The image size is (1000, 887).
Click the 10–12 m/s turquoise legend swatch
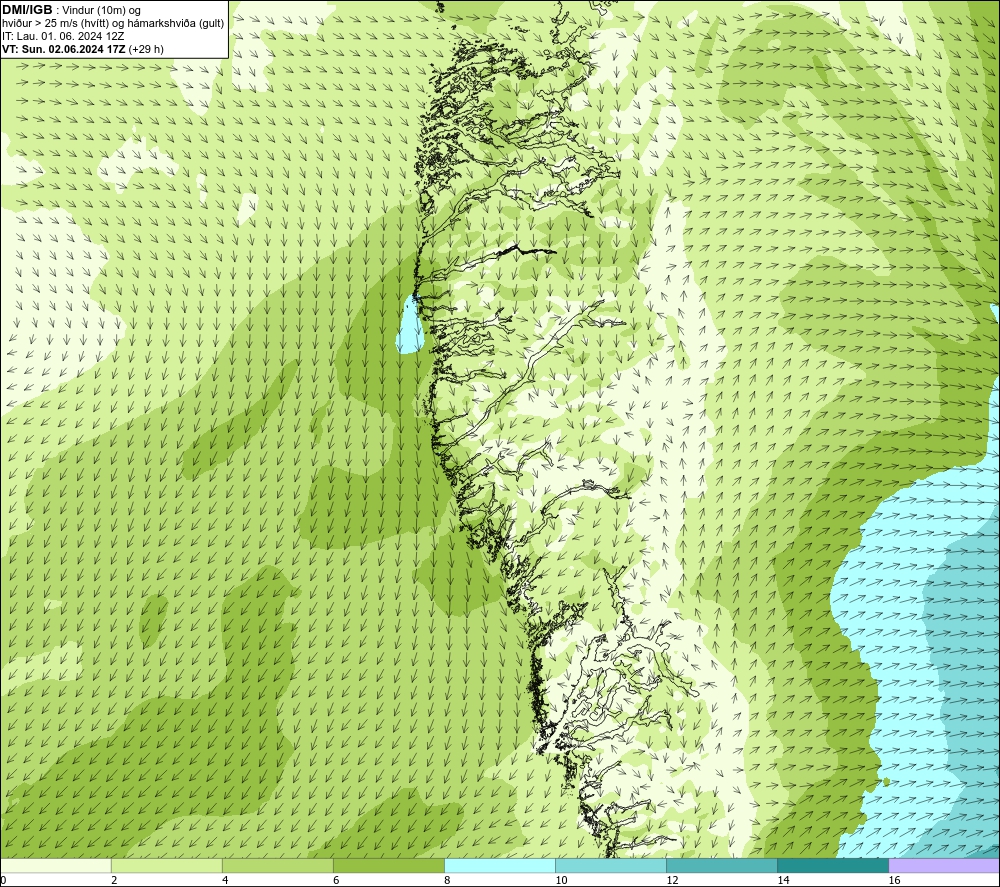pos(610,865)
